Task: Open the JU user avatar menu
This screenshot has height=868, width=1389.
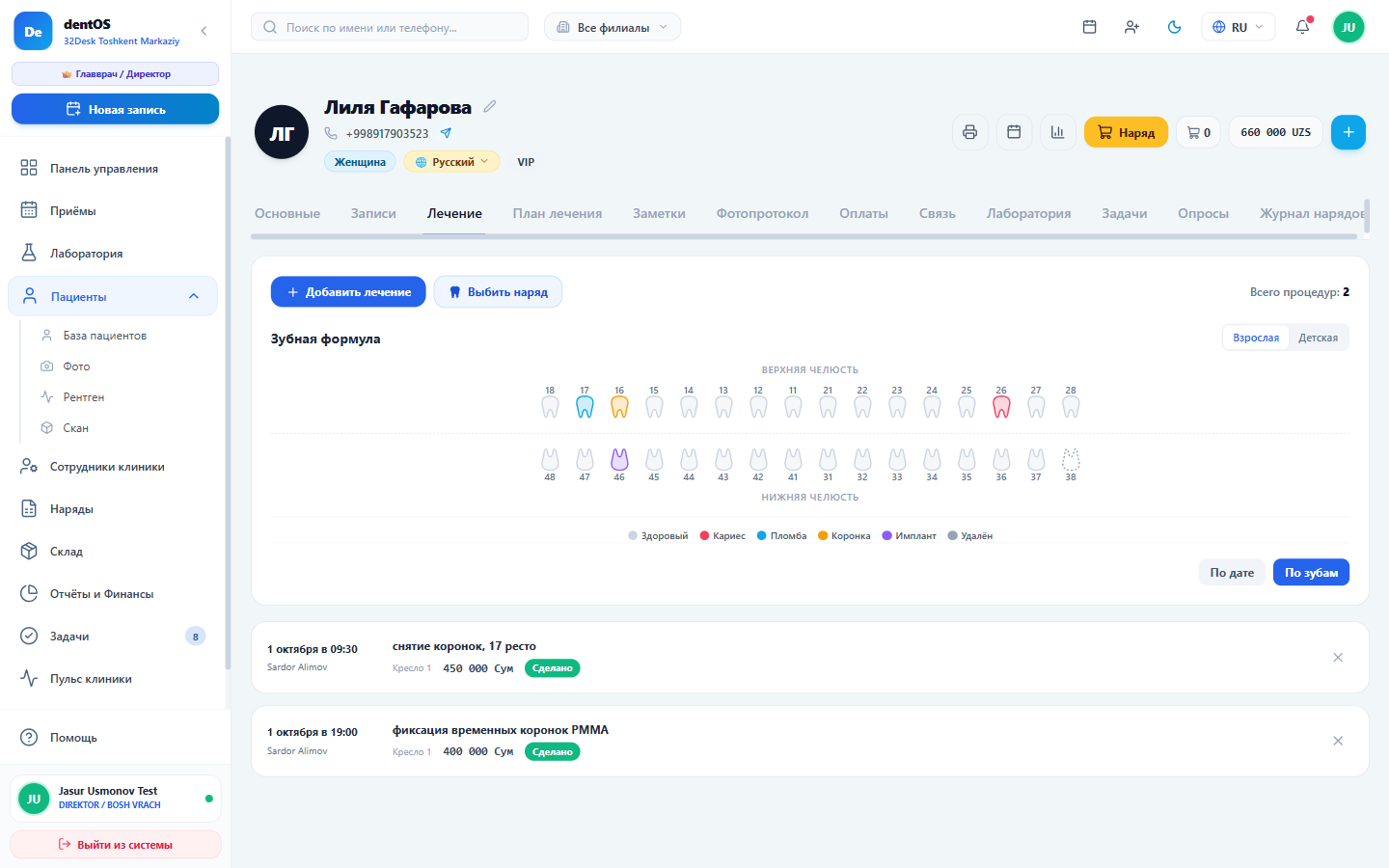Action: pos(1348,27)
